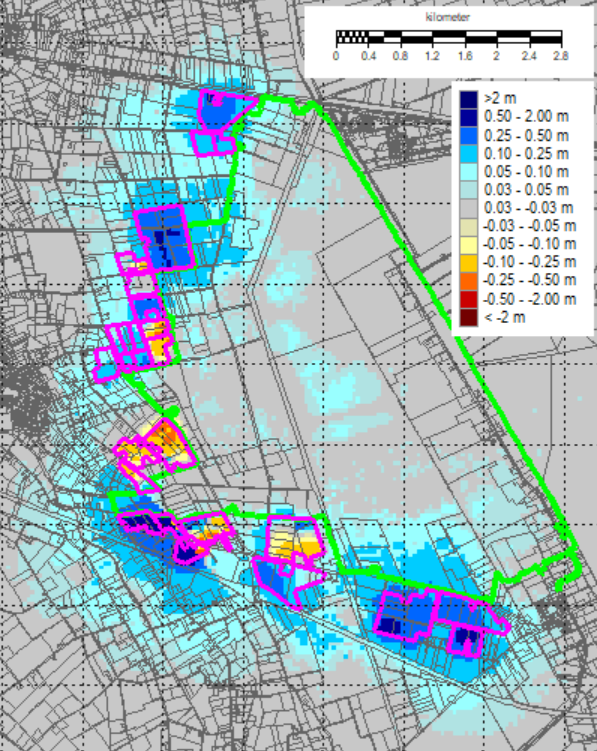Choose the -0.10 - -0.25 m orange-yellow swatch
Screen dimensions: 597x751
469,263
